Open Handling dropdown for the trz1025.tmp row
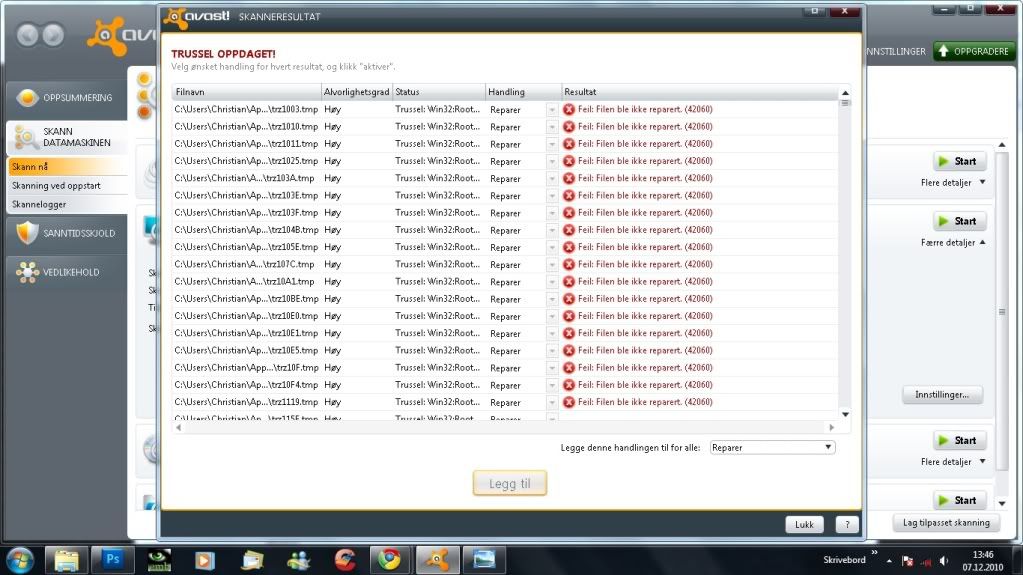The height and width of the screenshot is (575, 1023). [552, 161]
